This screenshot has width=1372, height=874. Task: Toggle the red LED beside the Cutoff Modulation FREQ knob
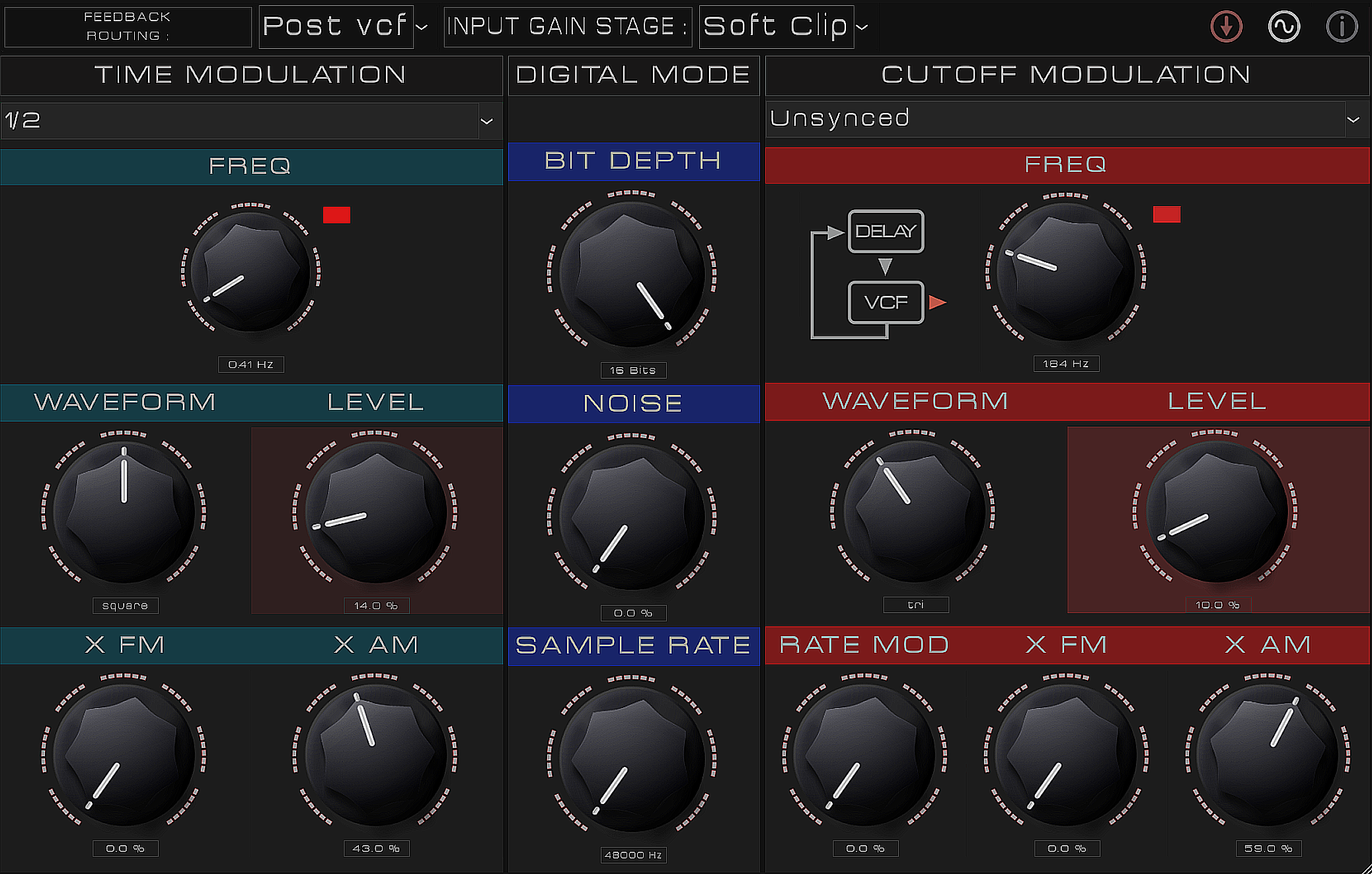[1166, 215]
